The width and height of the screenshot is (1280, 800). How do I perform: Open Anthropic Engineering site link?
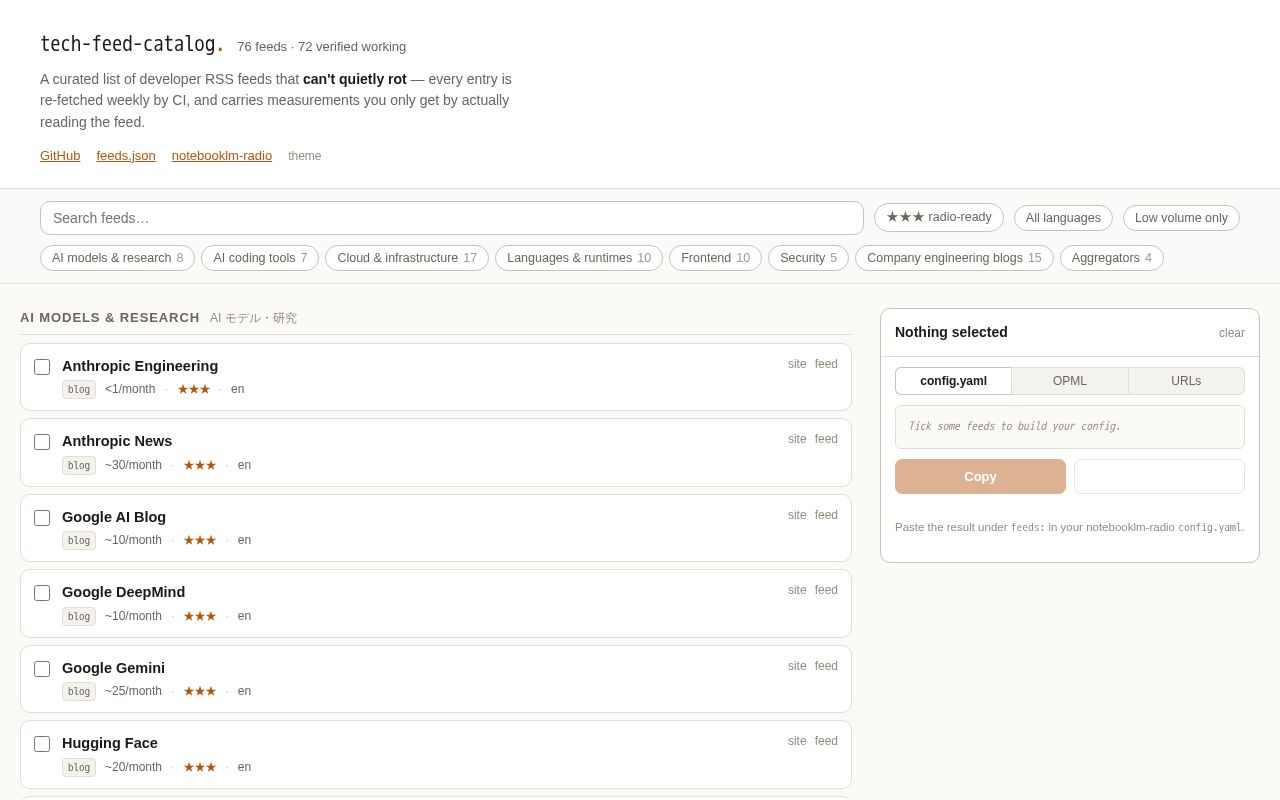[x=797, y=364]
